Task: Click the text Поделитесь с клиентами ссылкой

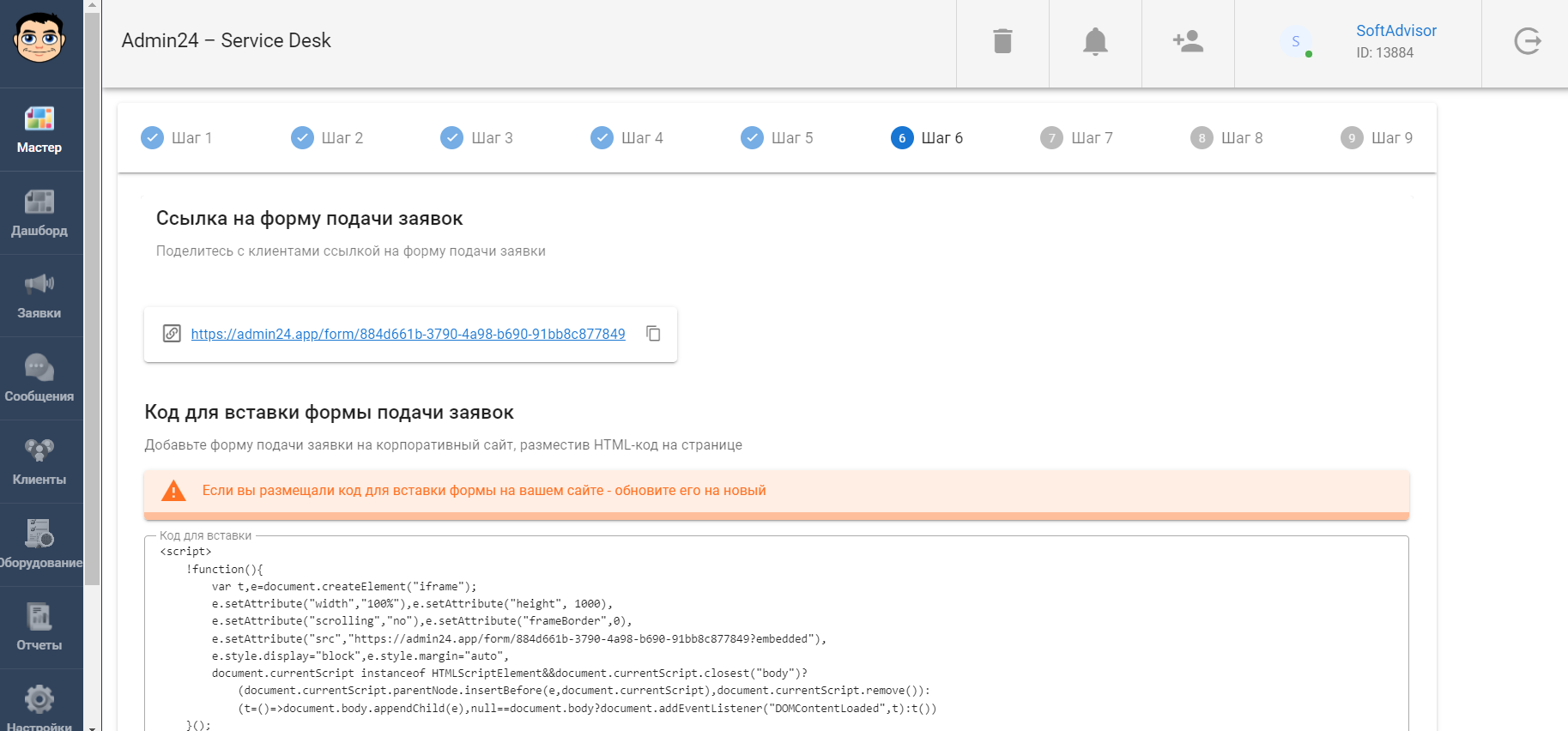Action: (x=351, y=251)
